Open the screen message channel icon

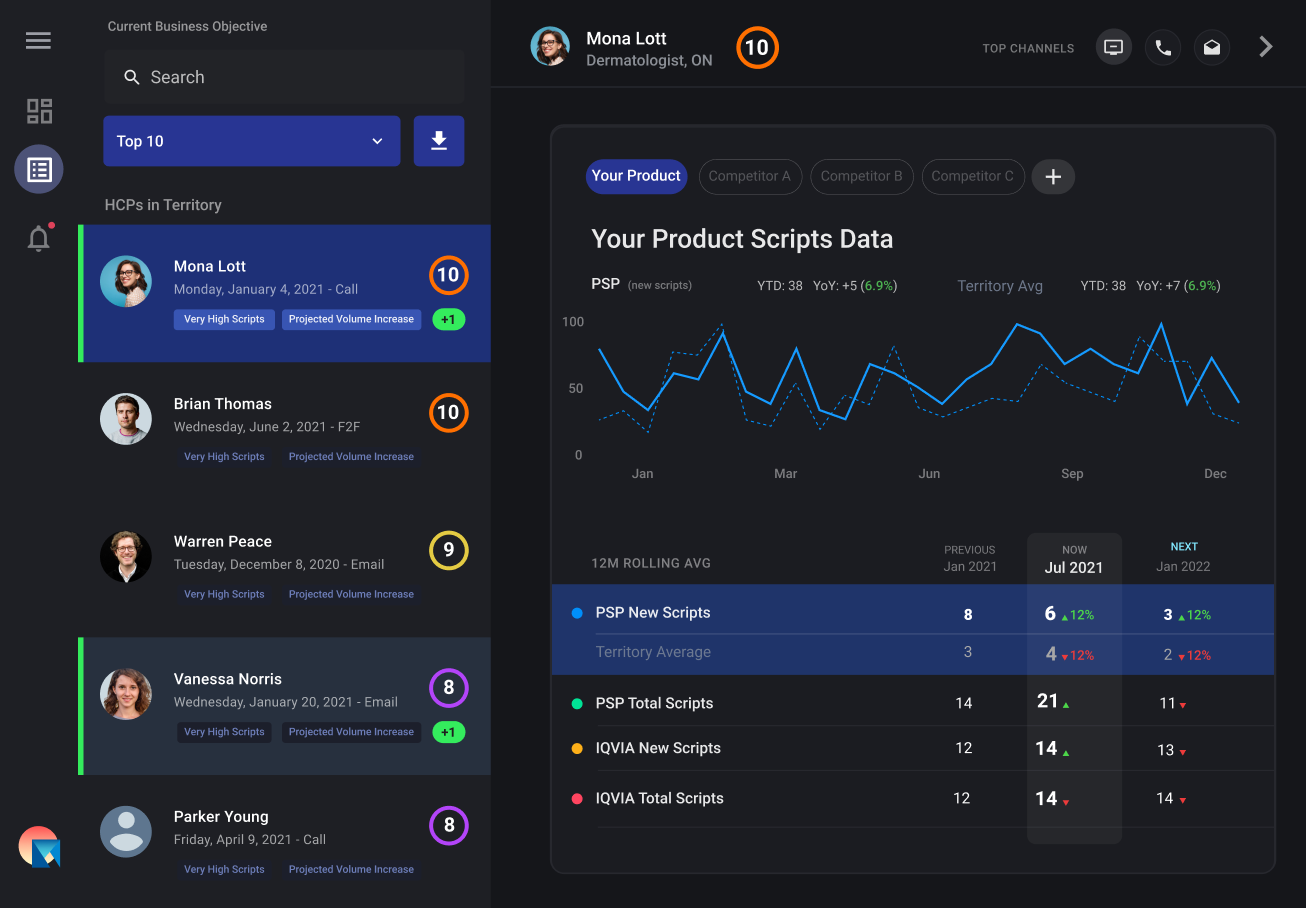point(1113,47)
